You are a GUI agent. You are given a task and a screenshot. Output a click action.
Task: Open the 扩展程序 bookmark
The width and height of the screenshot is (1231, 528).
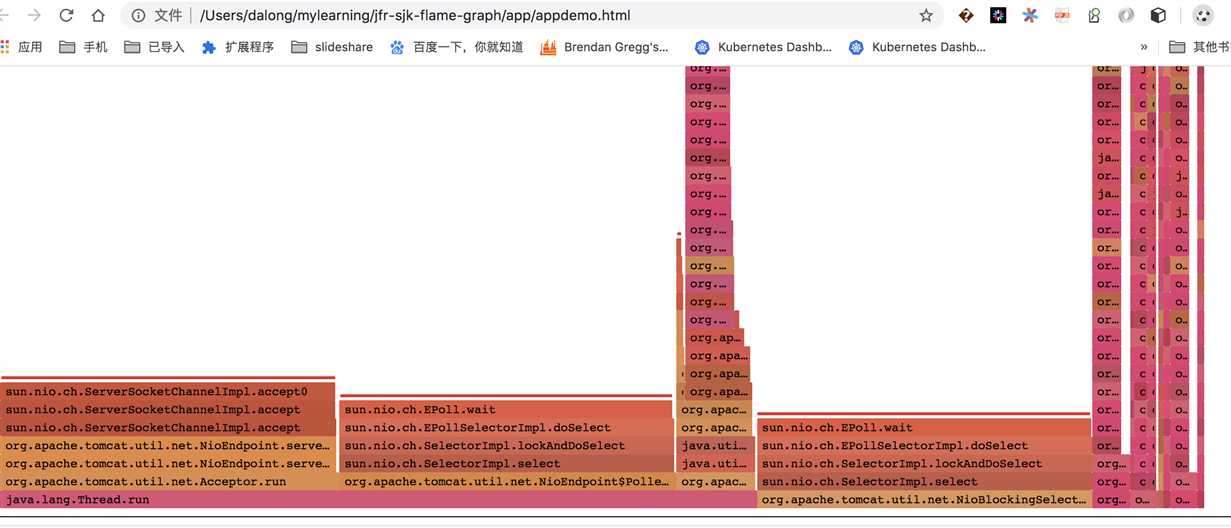tap(238, 47)
